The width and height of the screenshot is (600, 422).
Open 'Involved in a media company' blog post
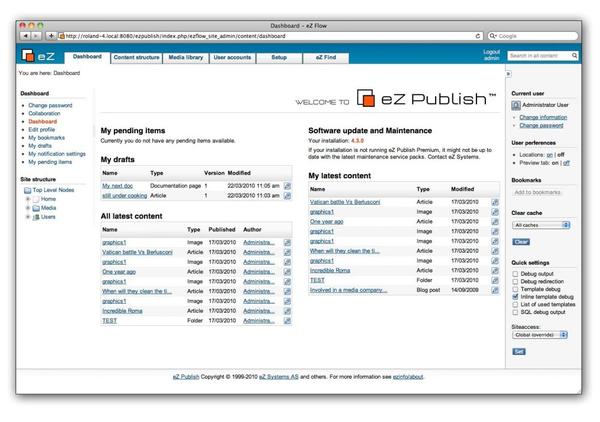point(348,290)
